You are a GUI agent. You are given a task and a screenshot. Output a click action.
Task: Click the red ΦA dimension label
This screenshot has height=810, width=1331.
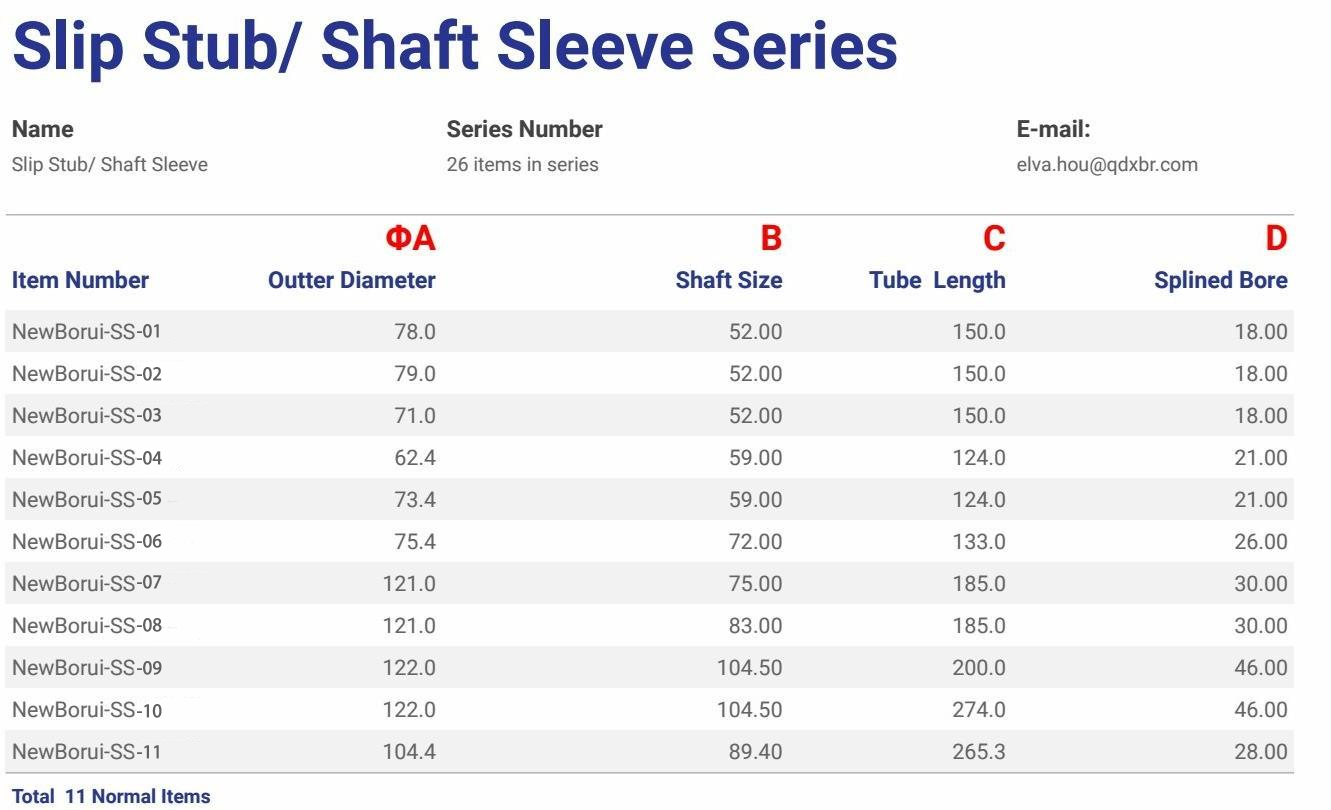[x=411, y=238]
